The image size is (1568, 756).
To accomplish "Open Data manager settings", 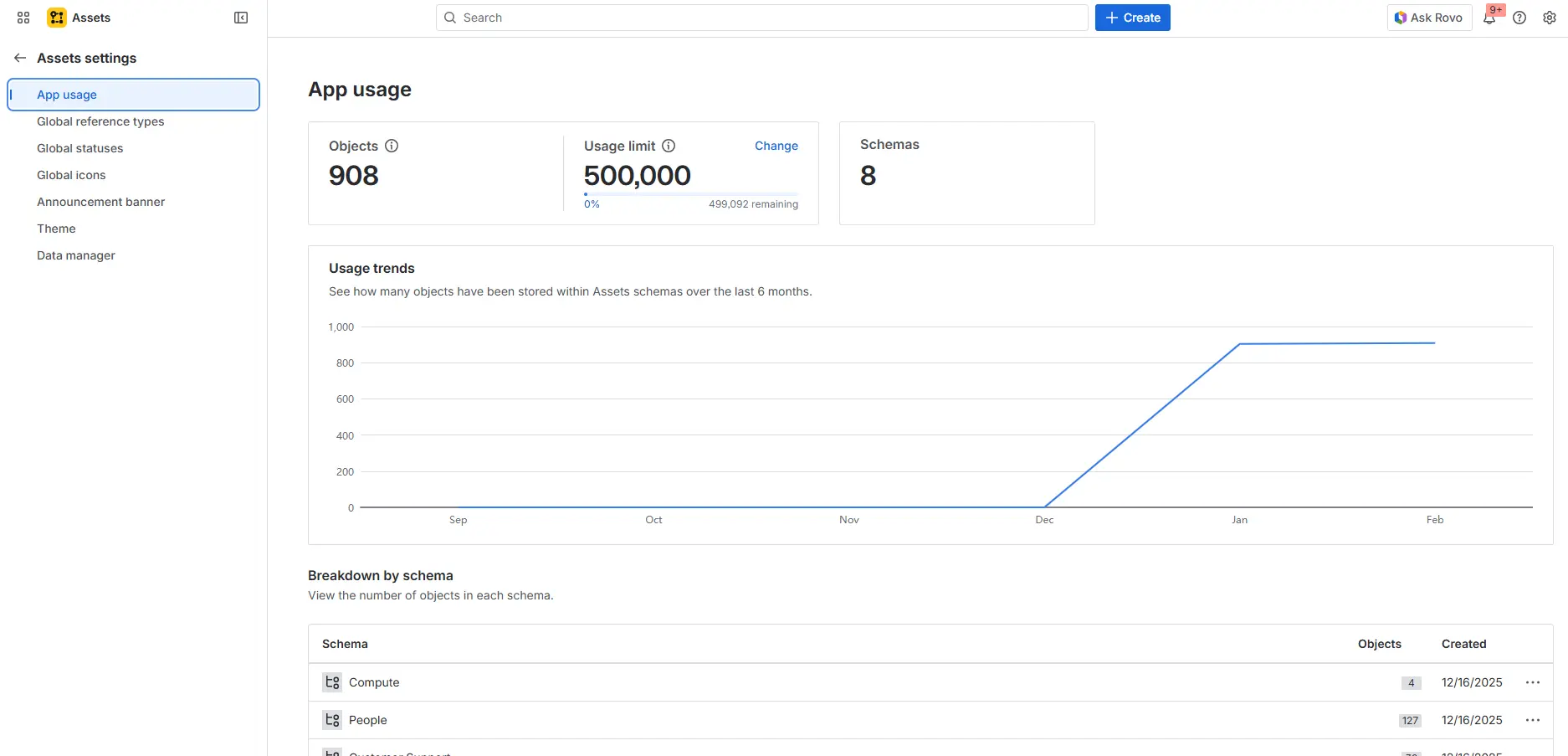I will (x=76, y=255).
